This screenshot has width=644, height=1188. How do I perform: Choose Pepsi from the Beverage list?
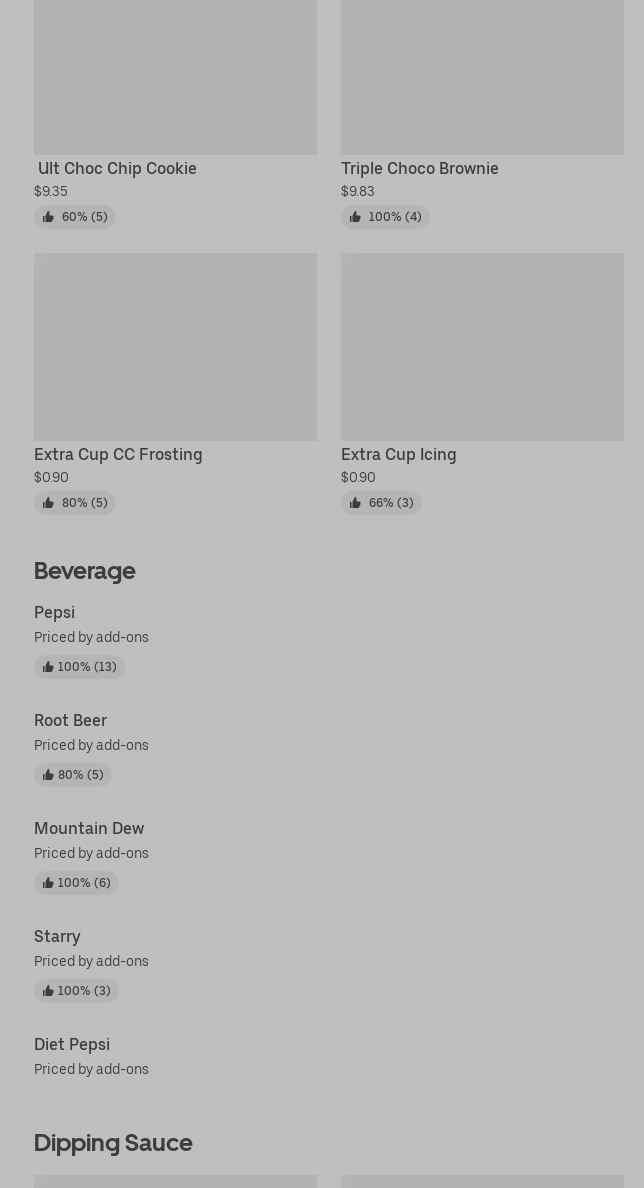pos(54,612)
